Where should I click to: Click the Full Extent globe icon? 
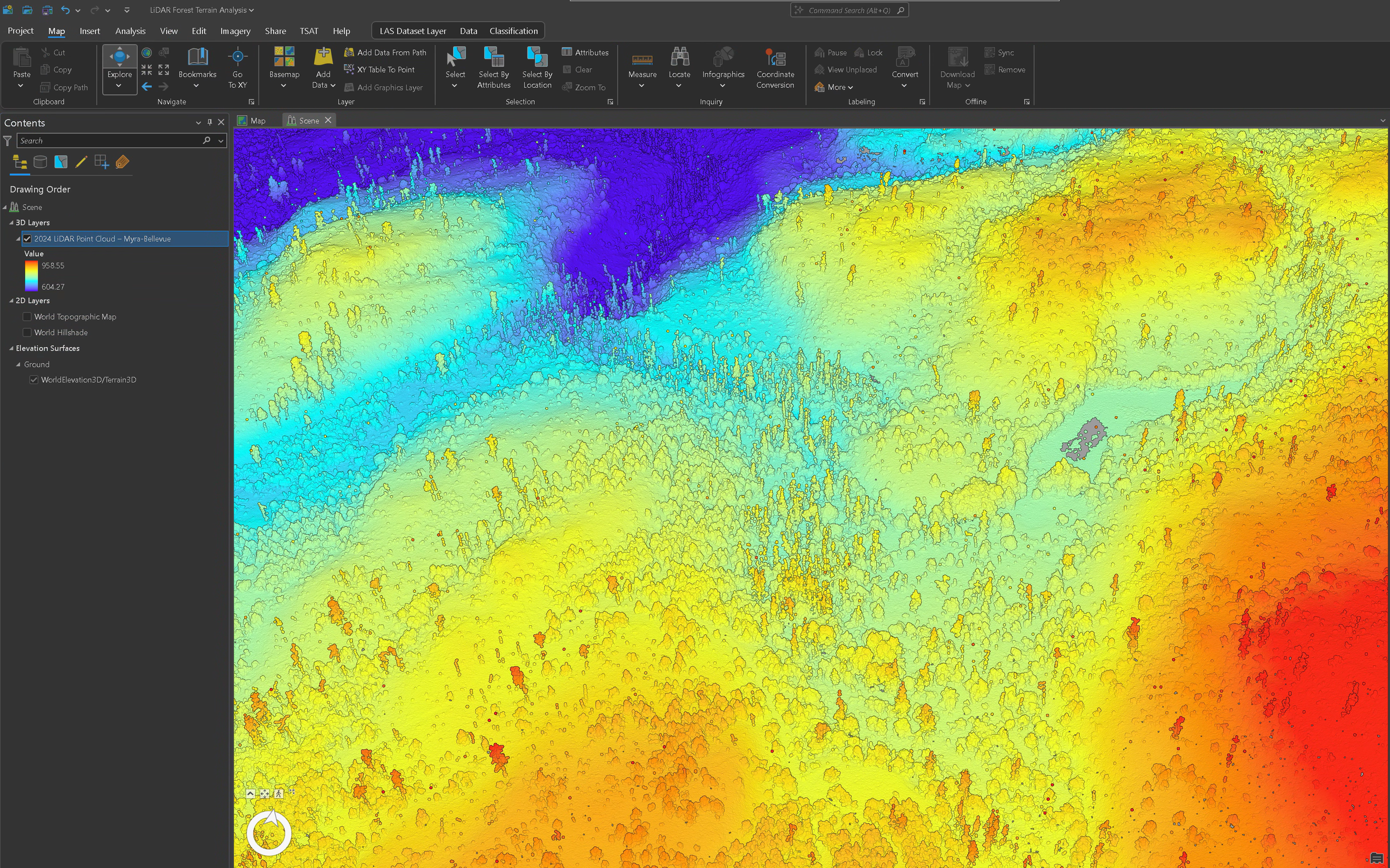click(x=147, y=53)
